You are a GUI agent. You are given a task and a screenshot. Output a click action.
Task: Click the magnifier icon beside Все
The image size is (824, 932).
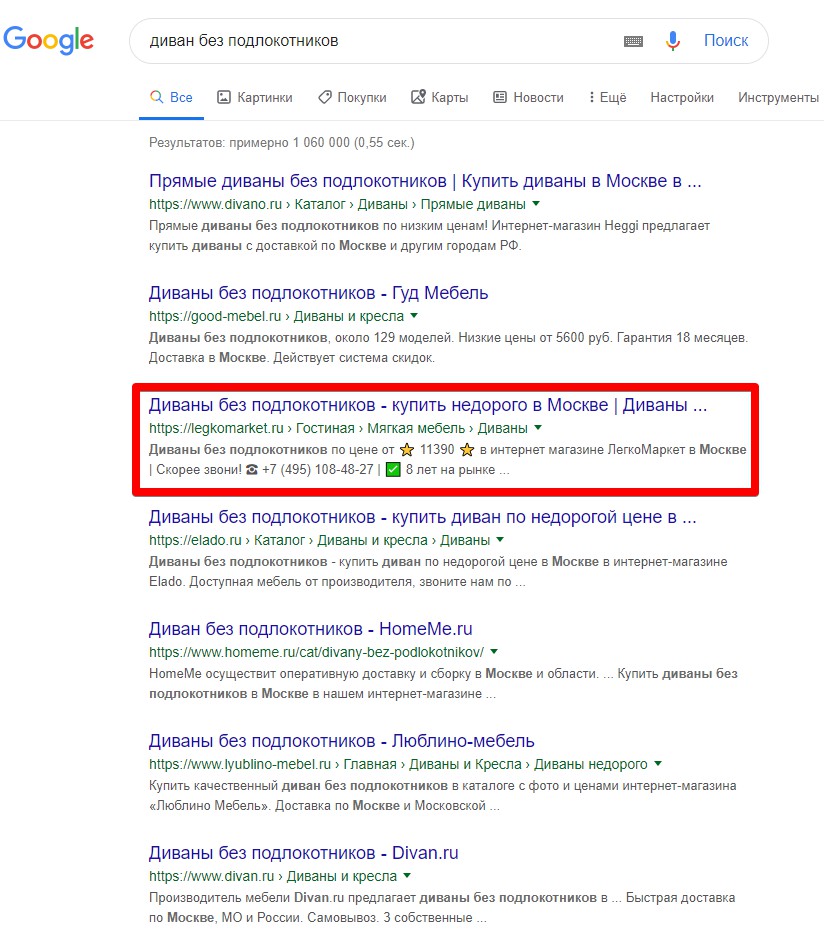tap(156, 97)
